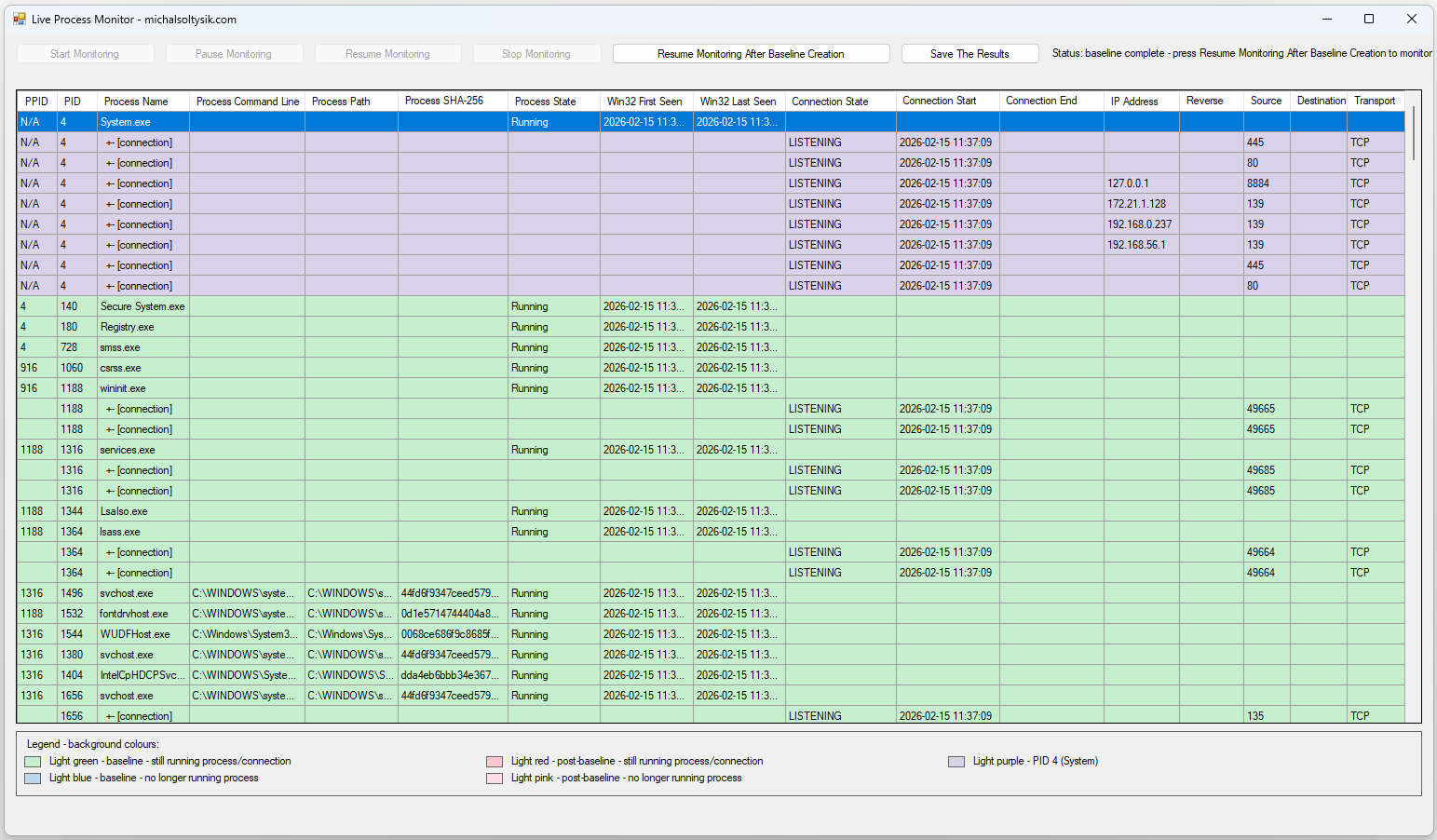Sort by the Process Name column header
The image size is (1437, 840).
136,102
